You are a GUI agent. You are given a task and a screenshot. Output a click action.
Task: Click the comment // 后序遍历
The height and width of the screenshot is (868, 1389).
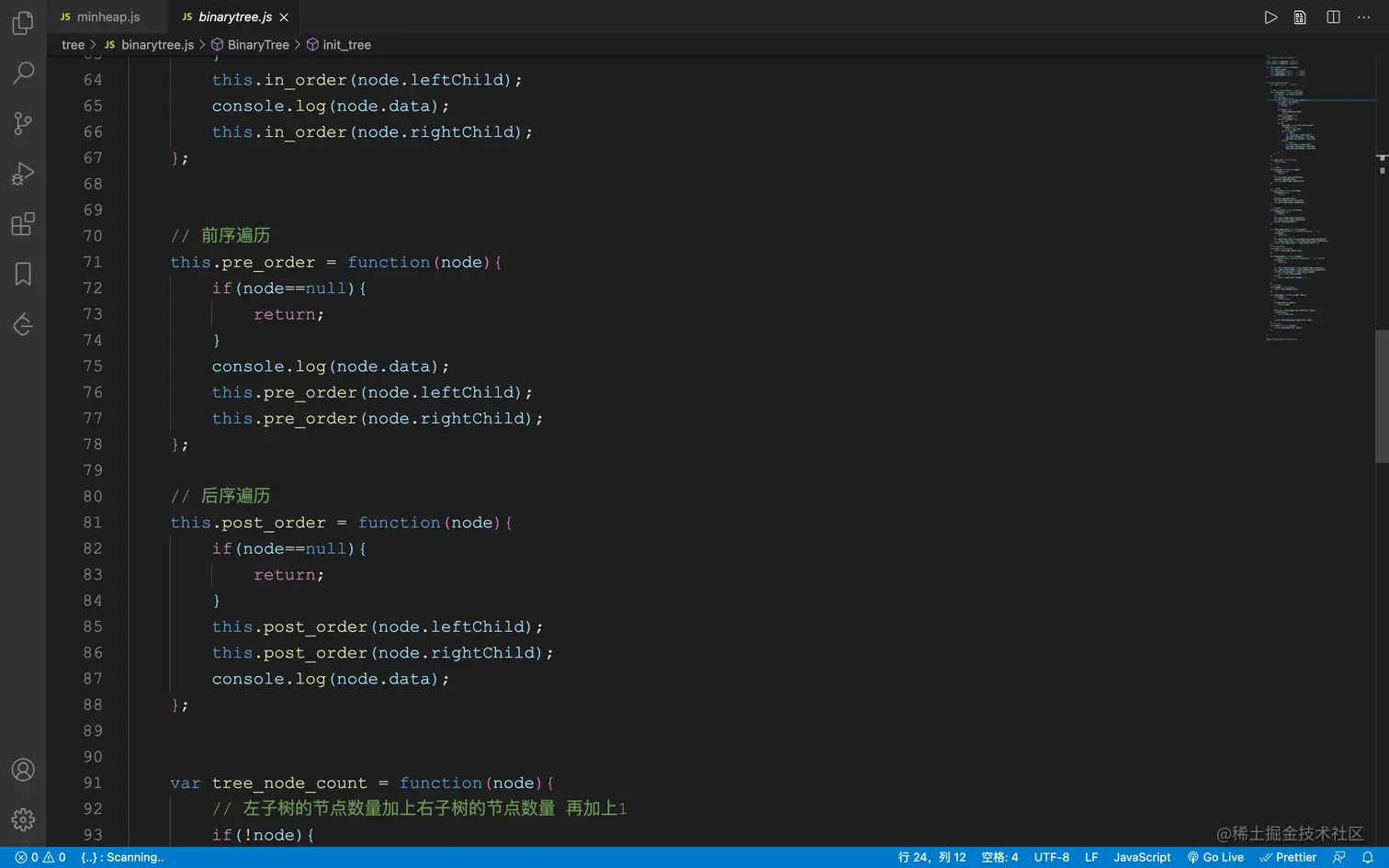point(220,496)
